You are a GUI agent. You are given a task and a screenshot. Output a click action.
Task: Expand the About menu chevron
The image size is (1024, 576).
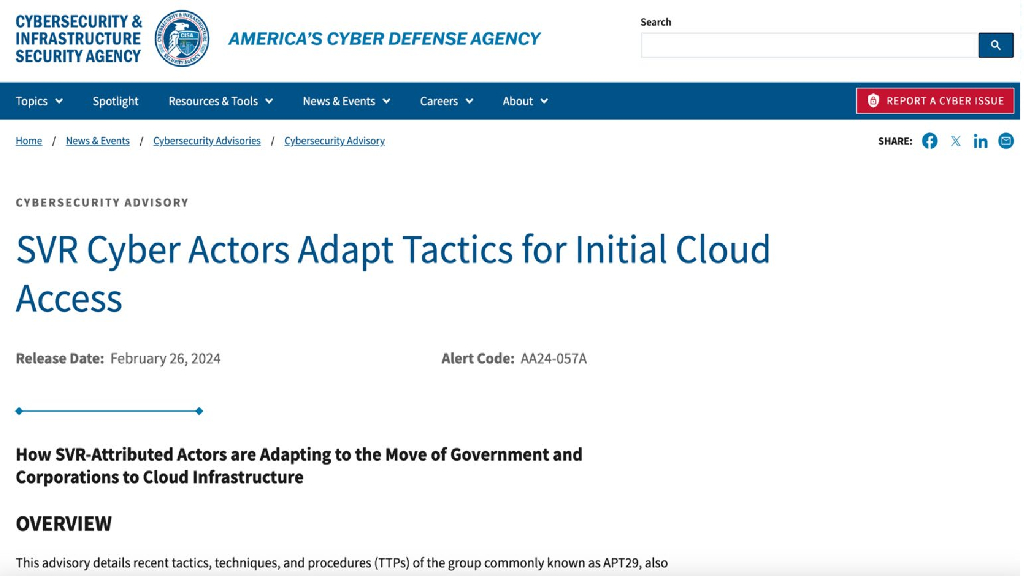544,101
